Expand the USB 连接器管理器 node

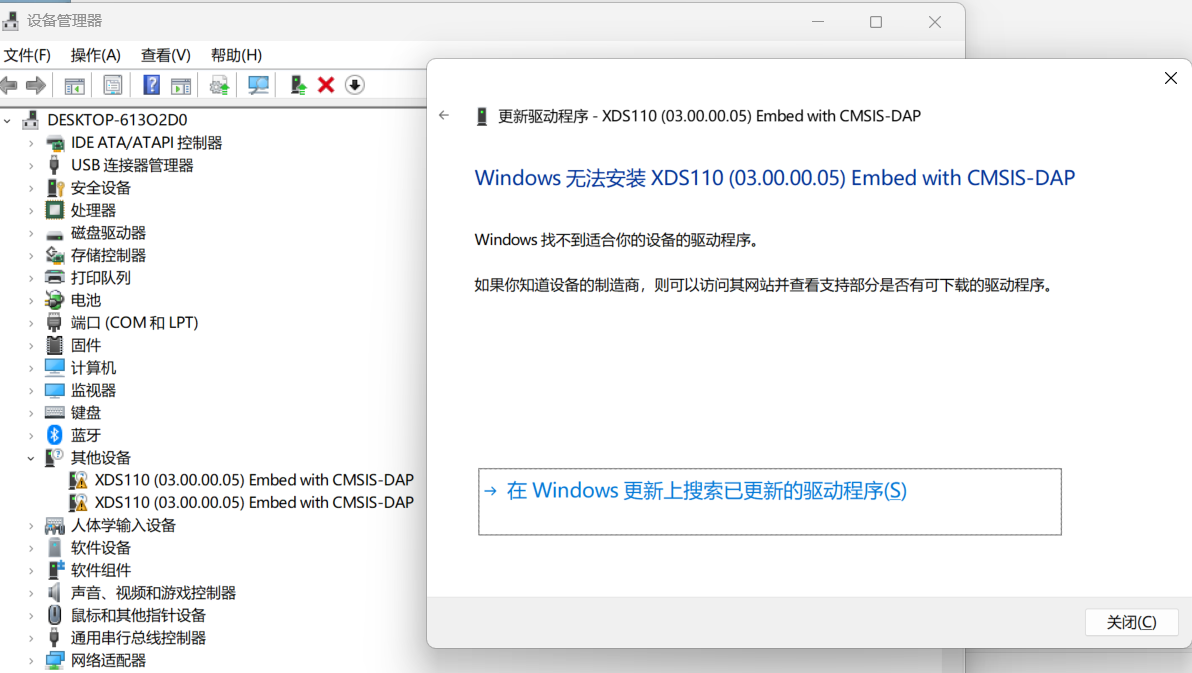tap(31, 165)
